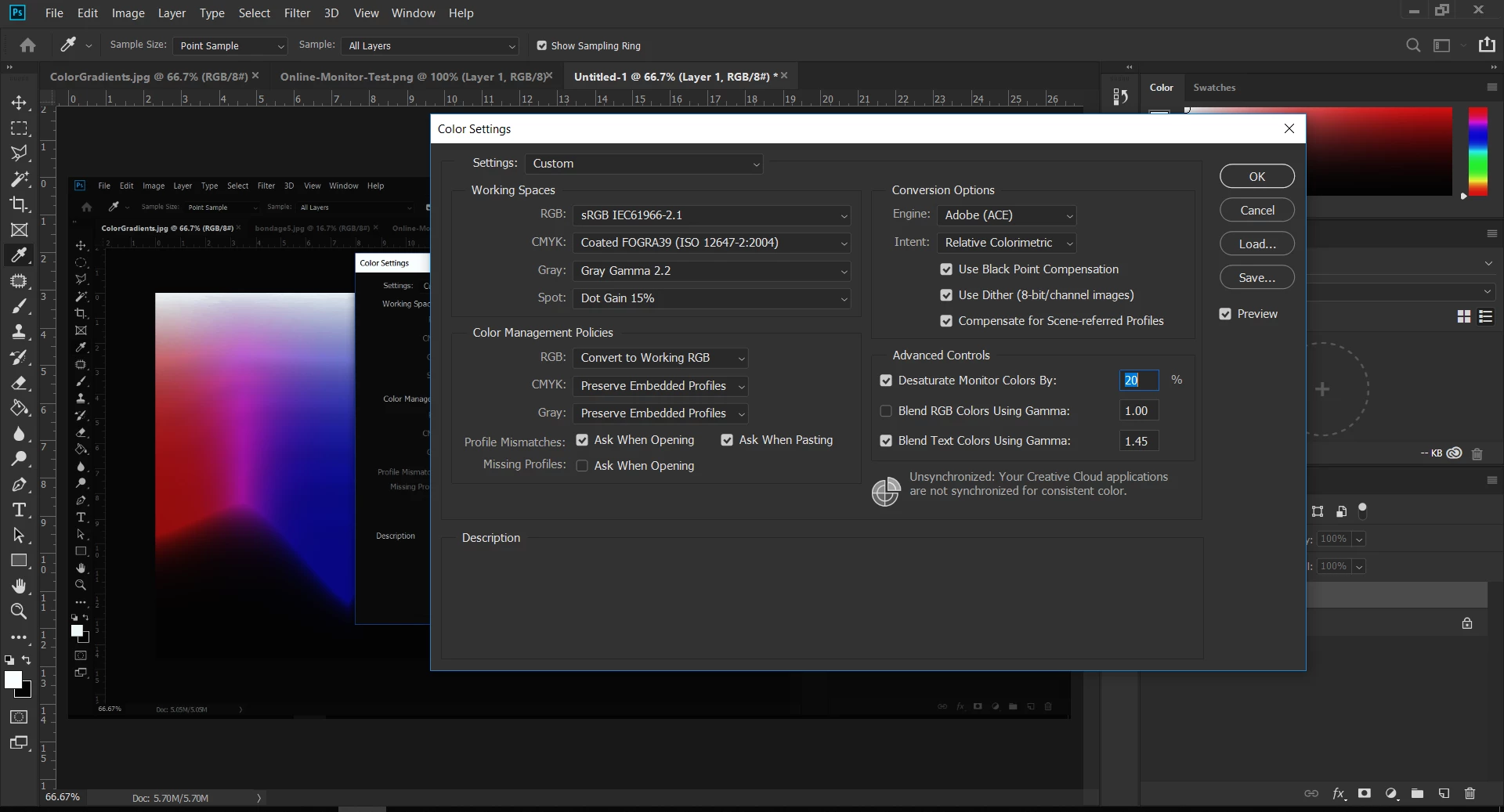Select the Hand tool
Image resolution: width=1504 pixels, height=812 pixels.
[19, 586]
